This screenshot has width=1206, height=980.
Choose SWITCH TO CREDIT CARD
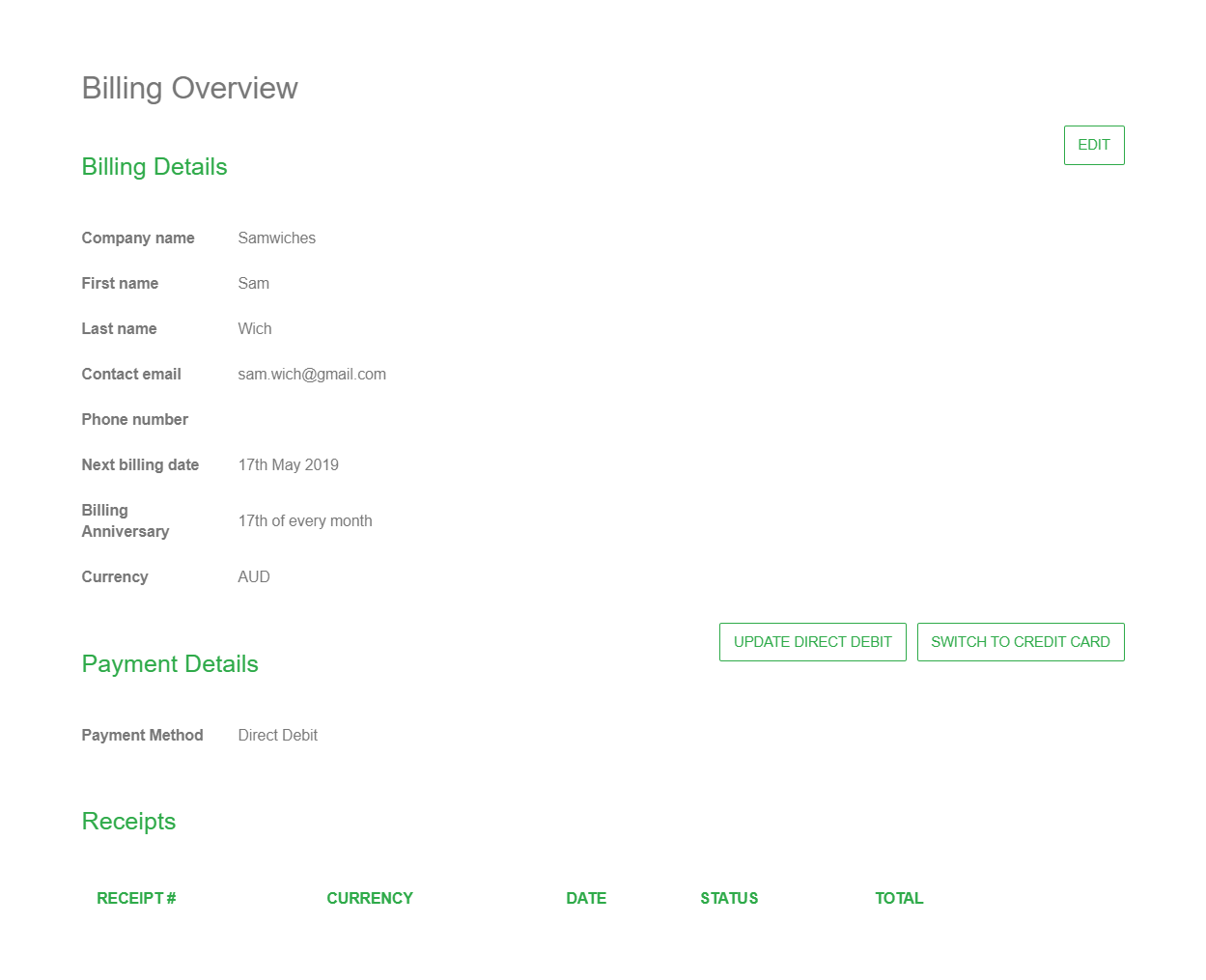coord(1020,642)
